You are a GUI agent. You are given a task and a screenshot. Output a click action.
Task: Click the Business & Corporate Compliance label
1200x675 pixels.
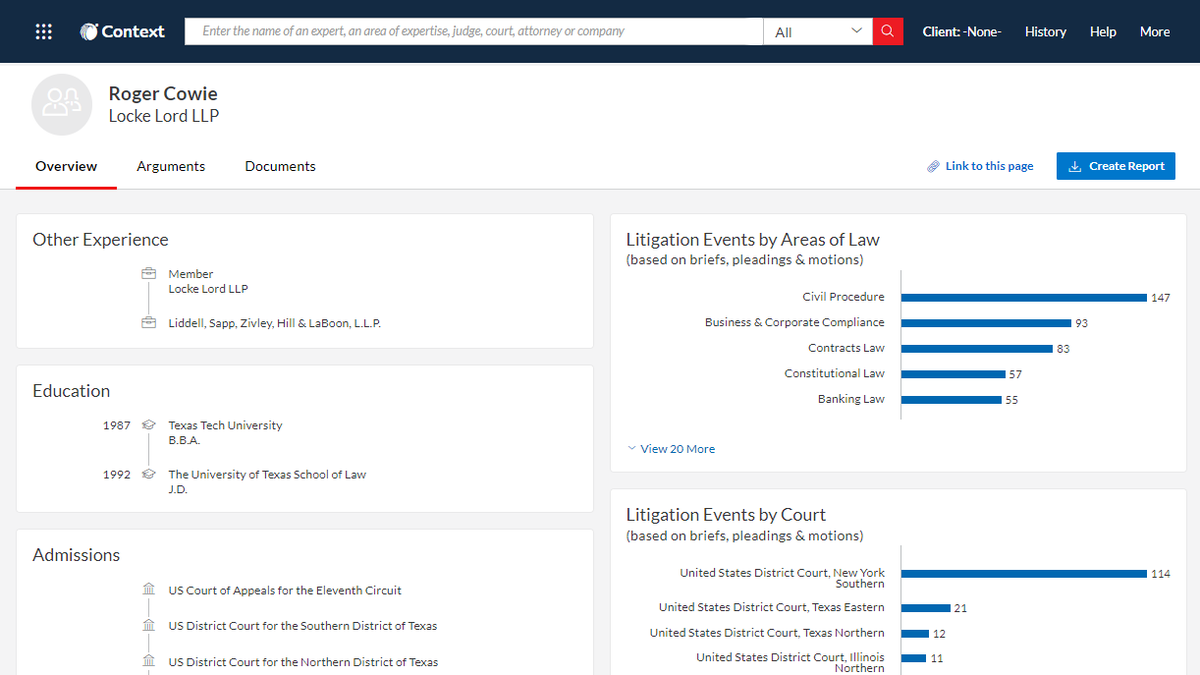(x=795, y=322)
